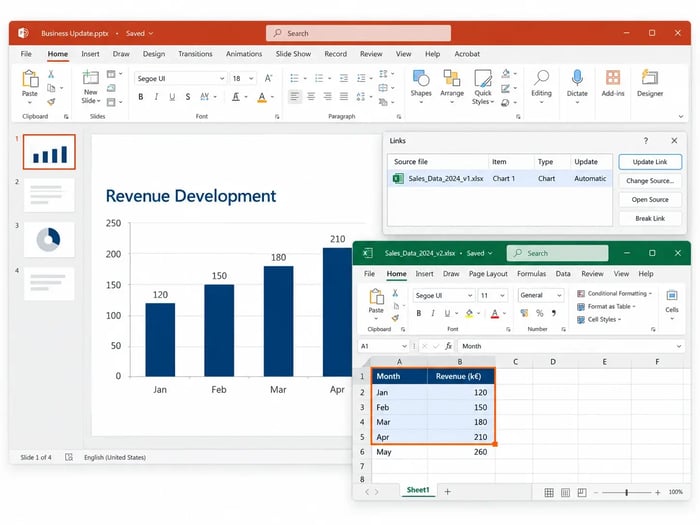Center text in PowerPoint paragraph group
The width and height of the screenshot is (700, 525).
[x=311, y=96]
